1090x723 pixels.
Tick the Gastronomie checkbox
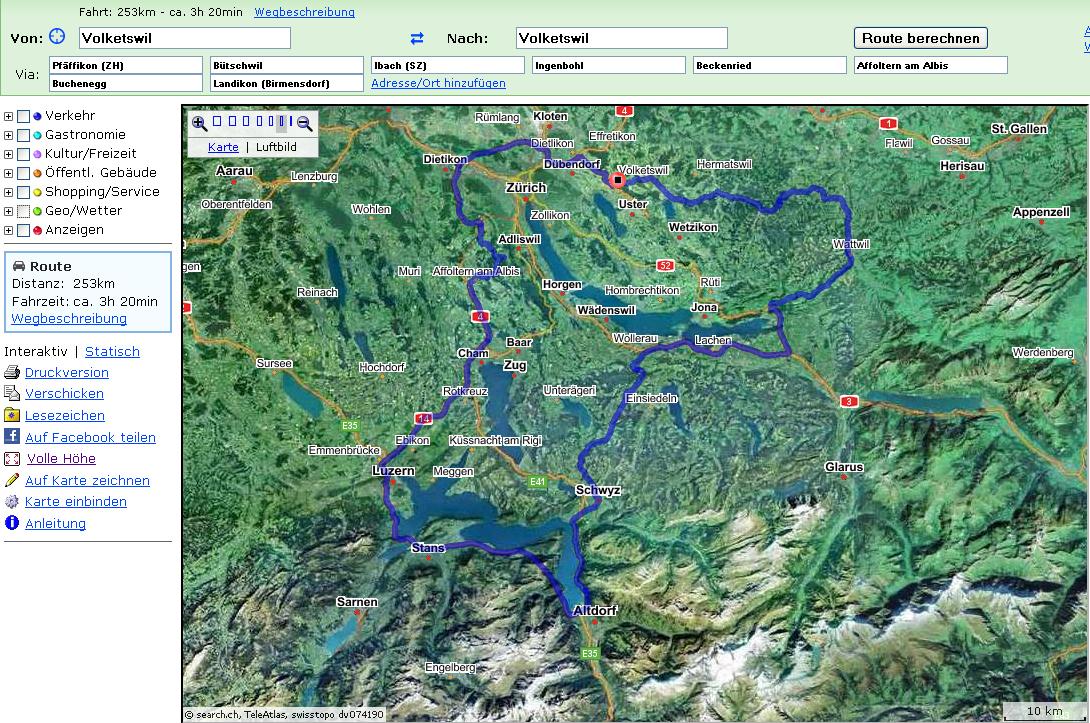pyautogui.click(x=23, y=135)
